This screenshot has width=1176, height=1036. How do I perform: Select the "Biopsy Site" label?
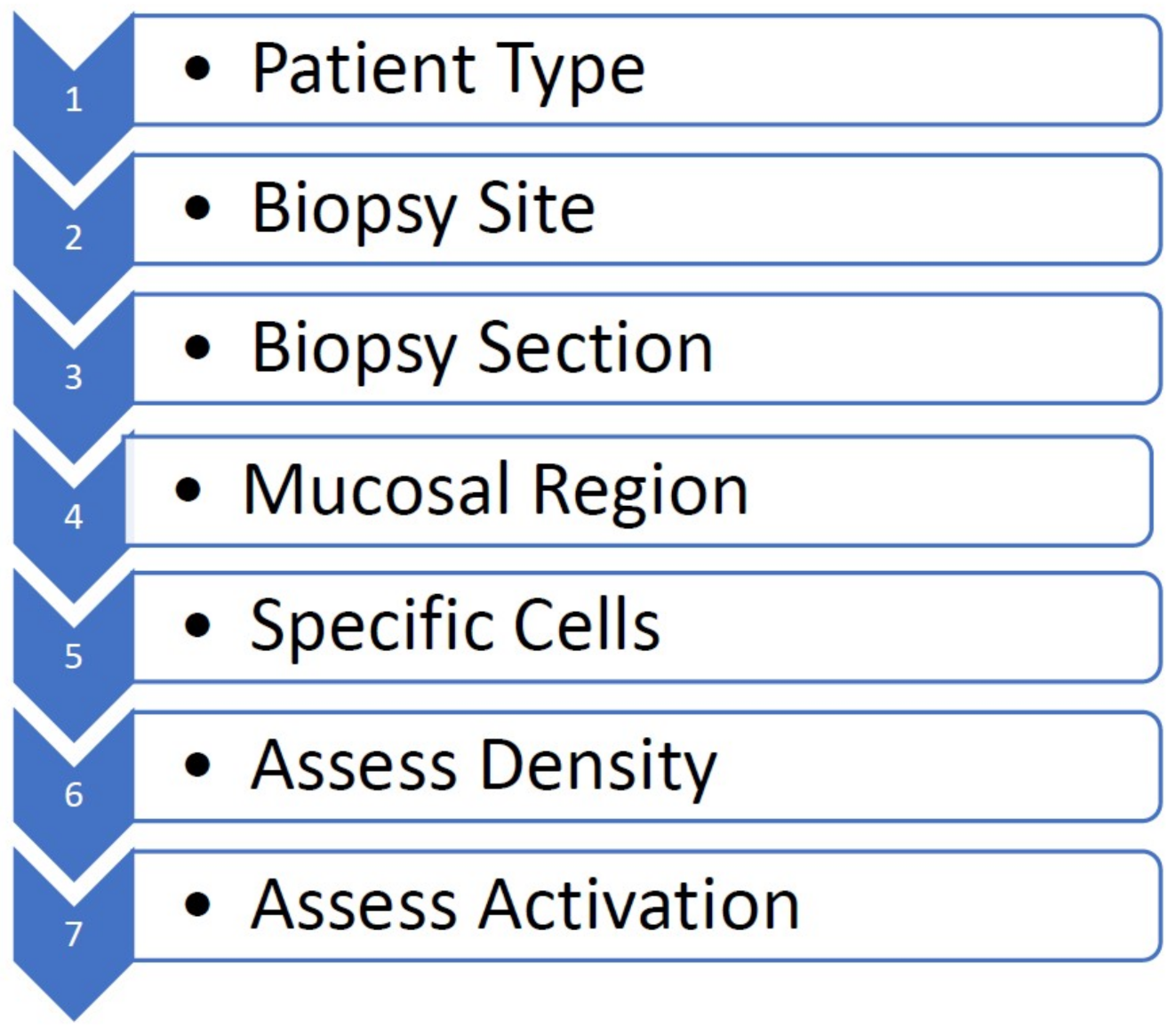(x=423, y=209)
